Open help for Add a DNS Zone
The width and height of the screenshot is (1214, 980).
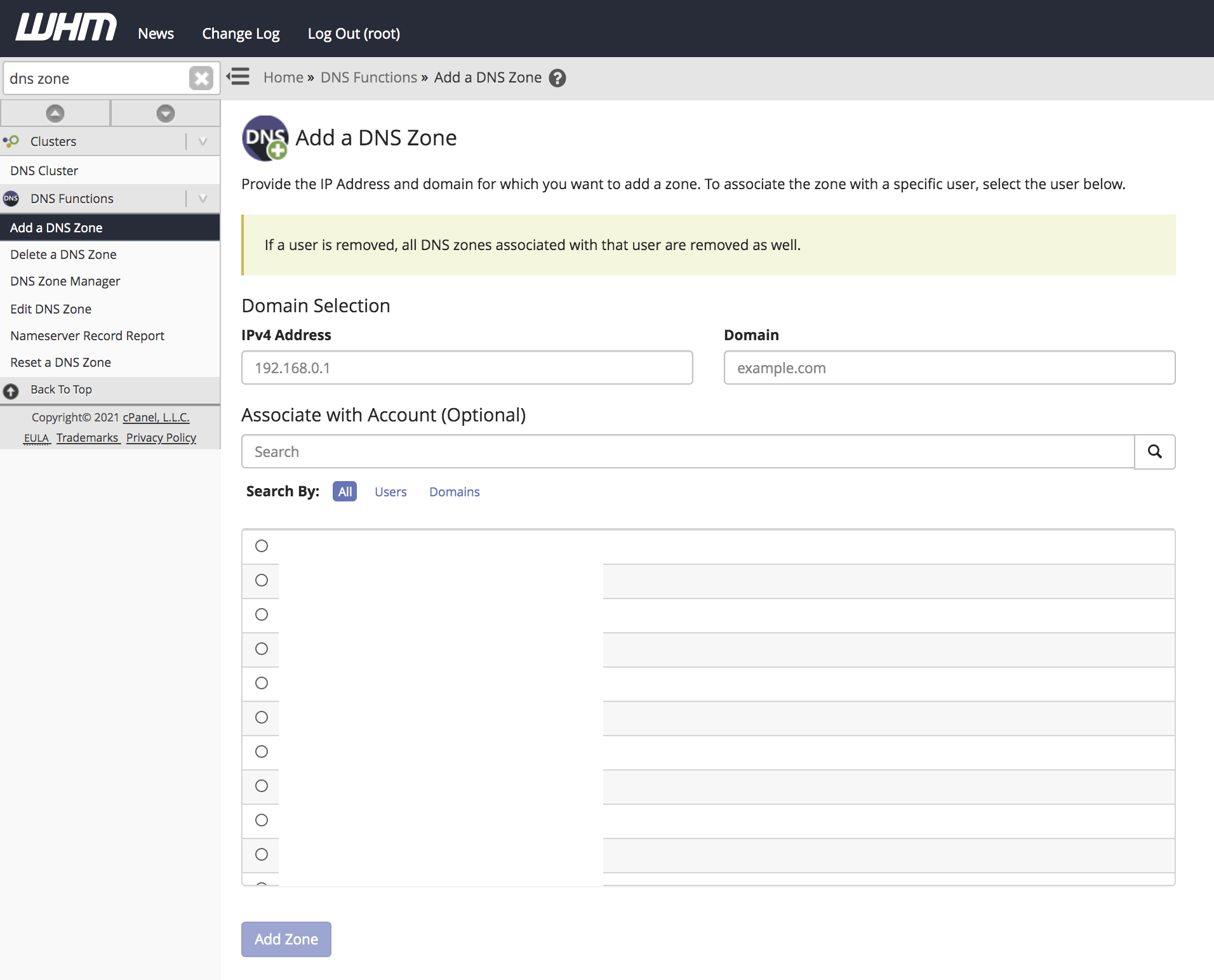coord(557,78)
